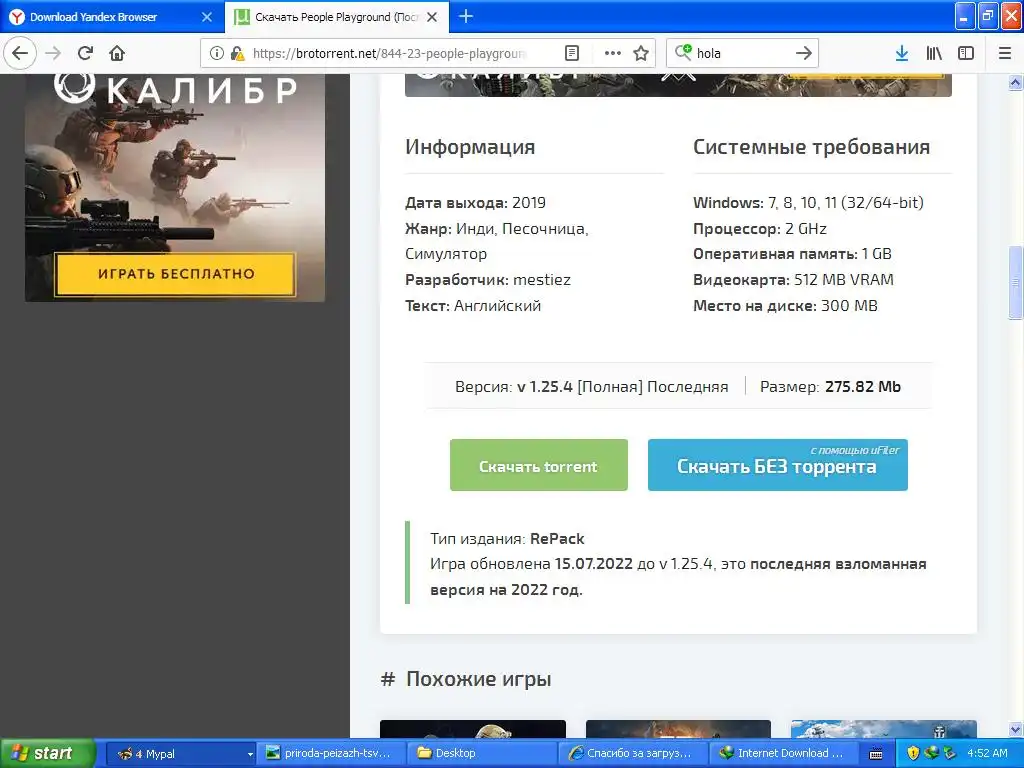Click the developer name mestiez
This screenshot has height=768, width=1024.
click(542, 280)
